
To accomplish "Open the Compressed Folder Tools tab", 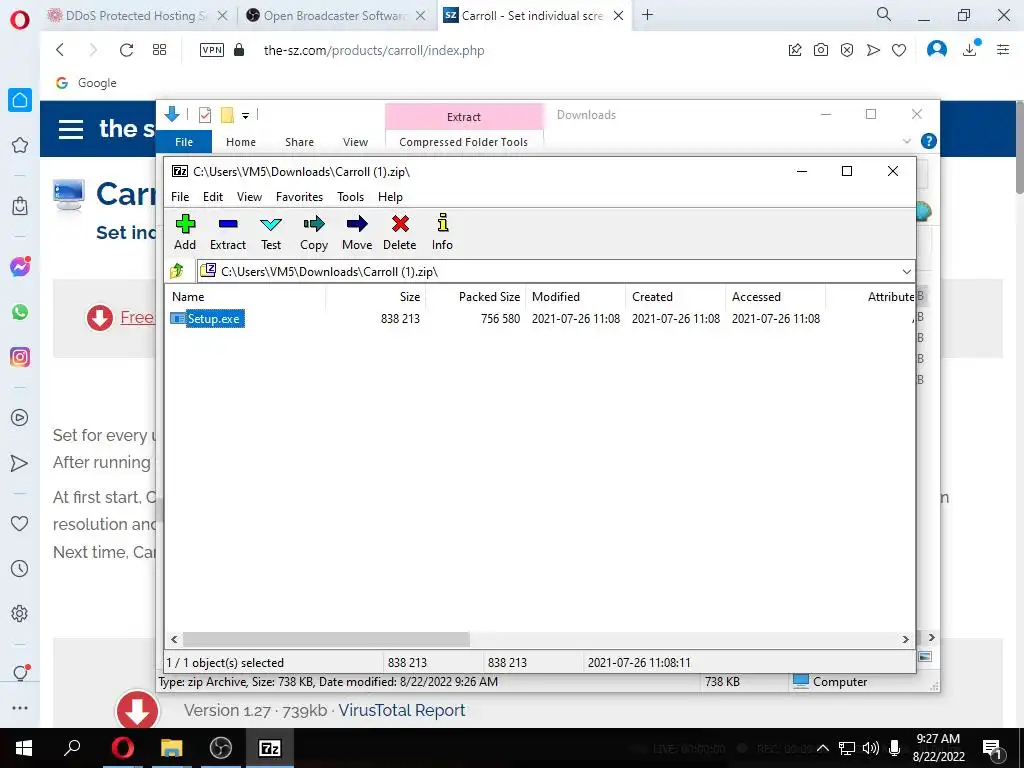I will (x=463, y=142).
